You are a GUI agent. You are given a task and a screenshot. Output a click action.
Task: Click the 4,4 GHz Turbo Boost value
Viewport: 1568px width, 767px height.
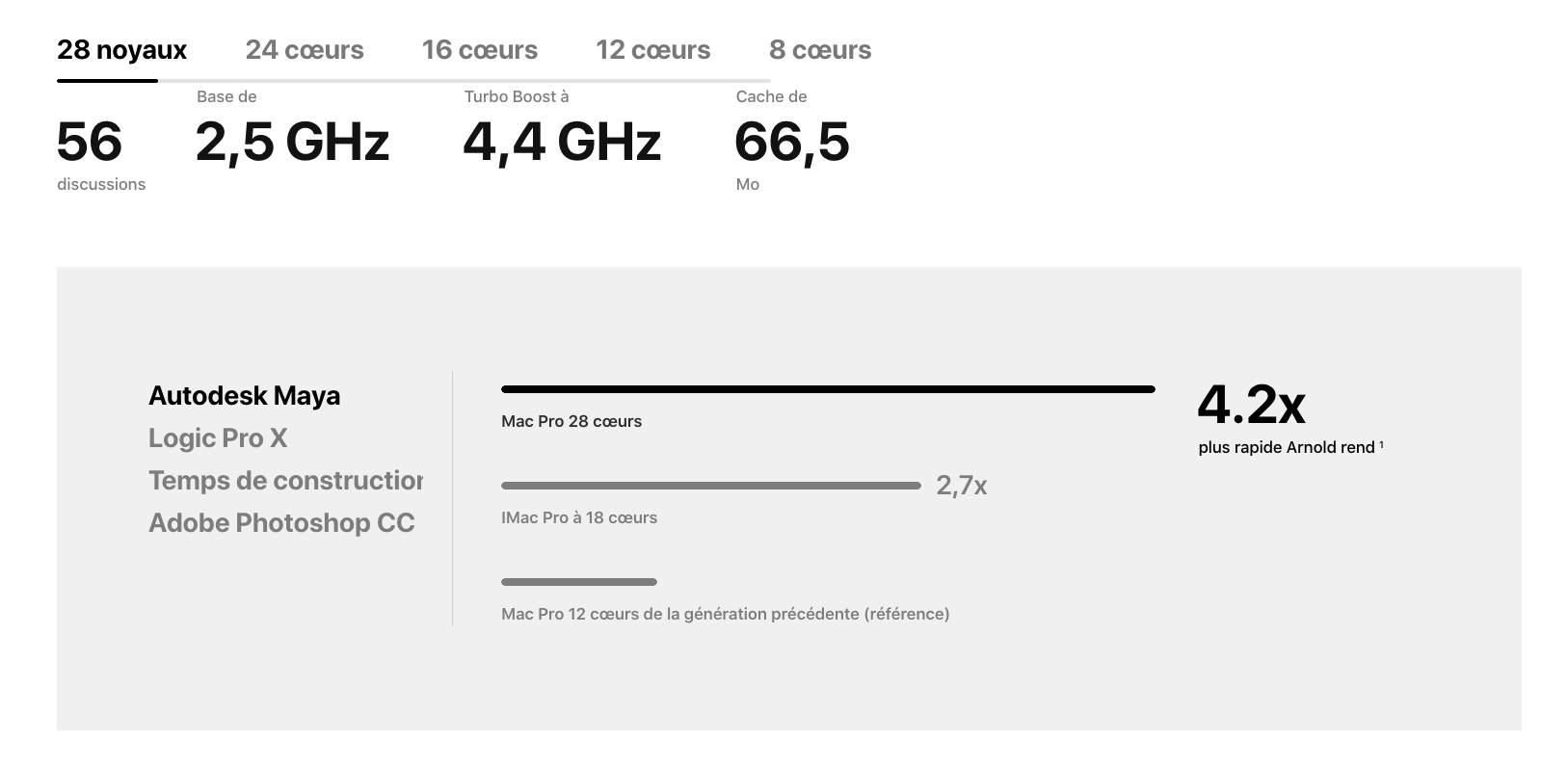562,142
